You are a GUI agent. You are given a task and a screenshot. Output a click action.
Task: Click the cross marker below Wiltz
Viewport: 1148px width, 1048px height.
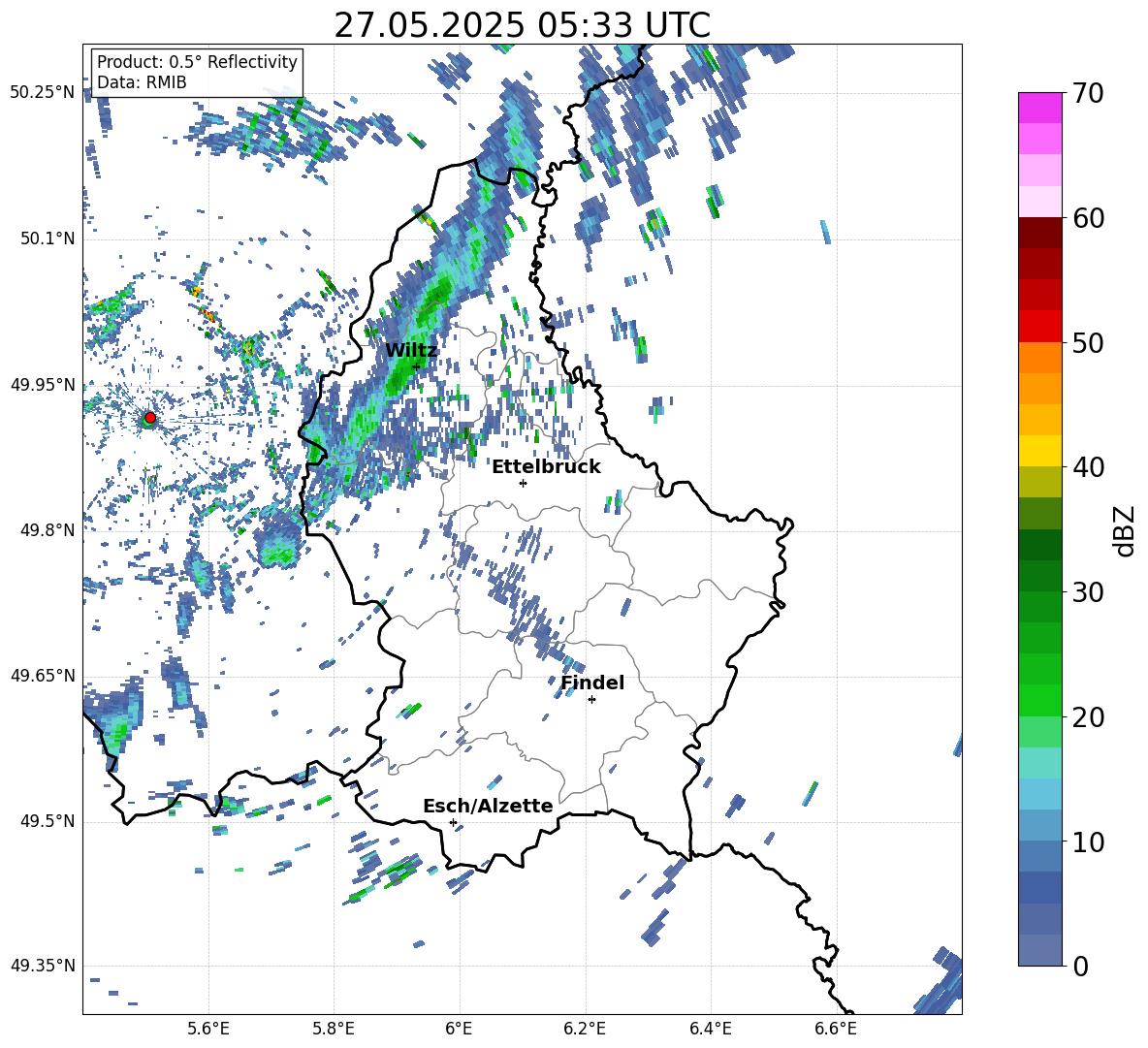click(x=416, y=366)
